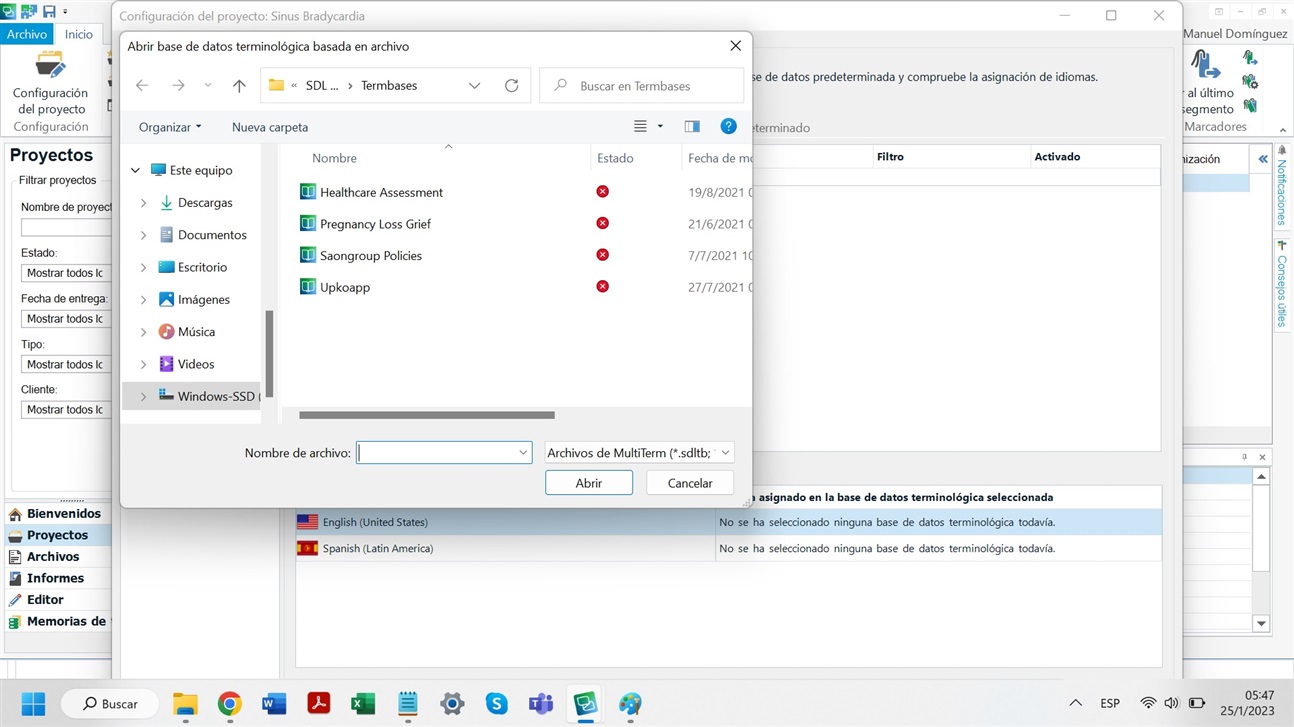
Task: Open Microsoft Teams from taskbar
Action: click(x=541, y=704)
